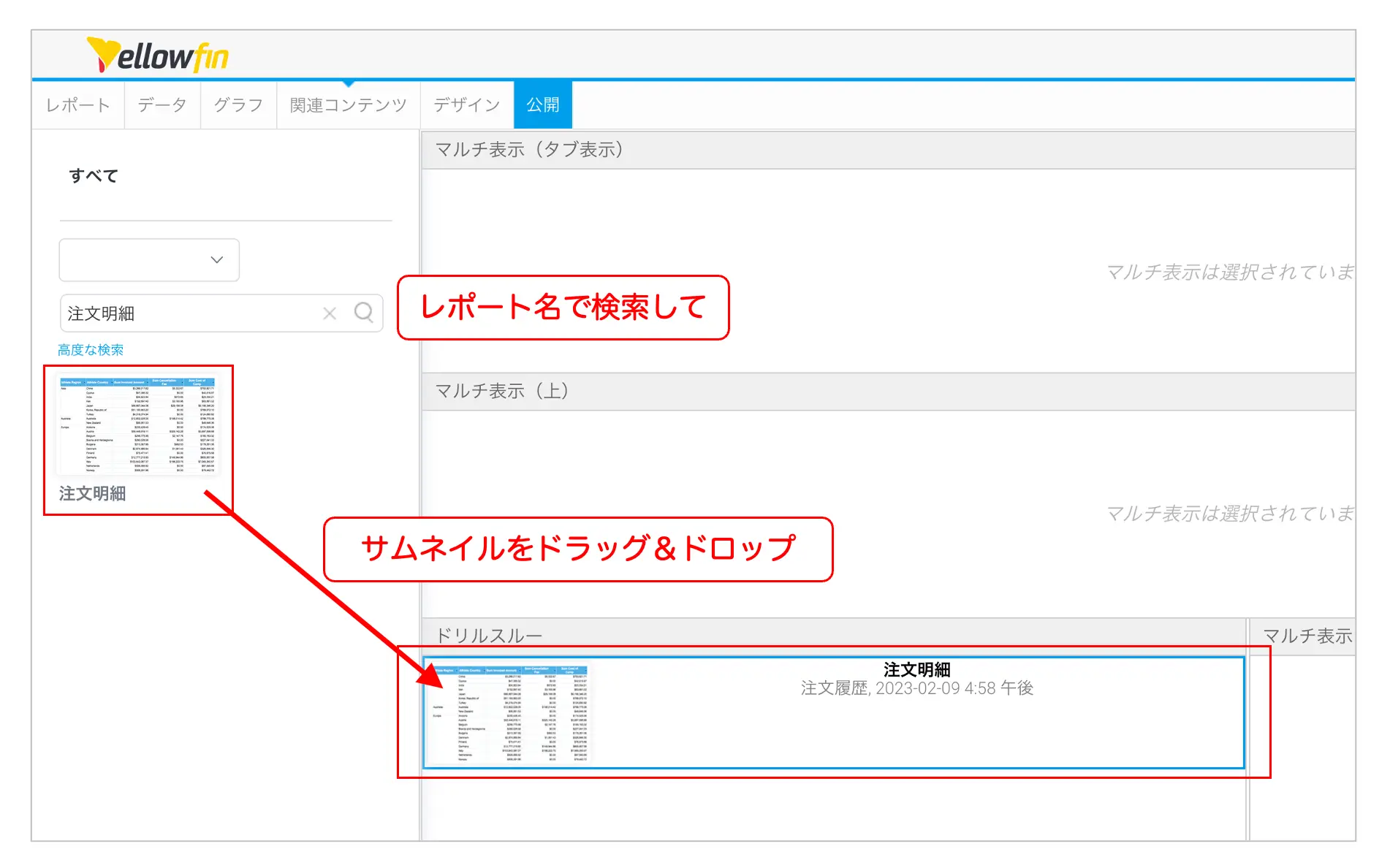
Task: Click the 注文明細 label under the result thumbnail
Action: [x=93, y=494]
